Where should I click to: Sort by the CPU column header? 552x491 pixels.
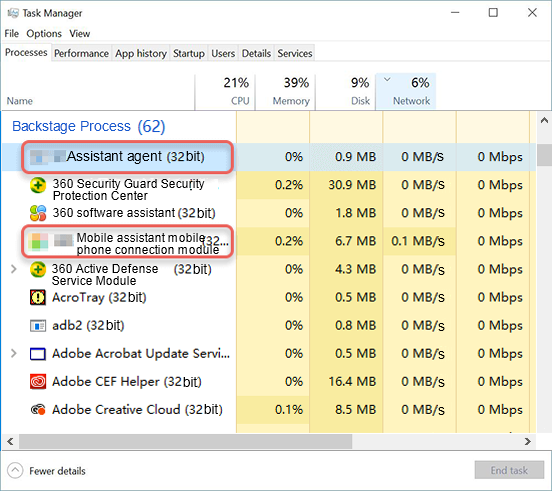225,92
